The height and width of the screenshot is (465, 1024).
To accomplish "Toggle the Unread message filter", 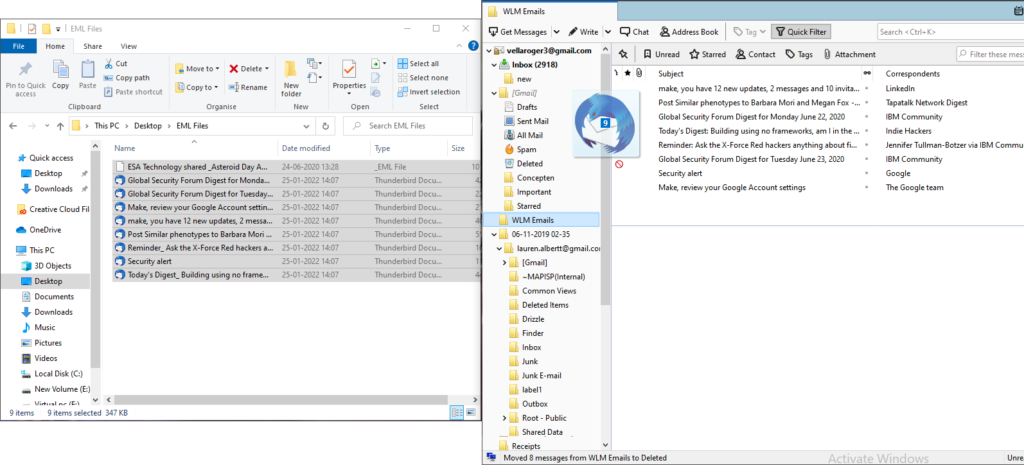I will coord(661,54).
